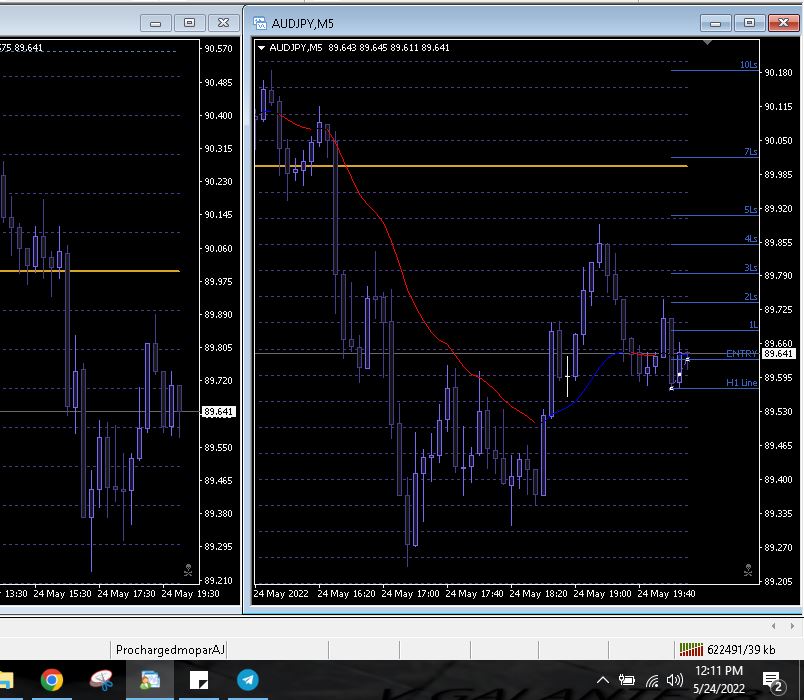Open Telegram from the taskbar

(x=247, y=681)
